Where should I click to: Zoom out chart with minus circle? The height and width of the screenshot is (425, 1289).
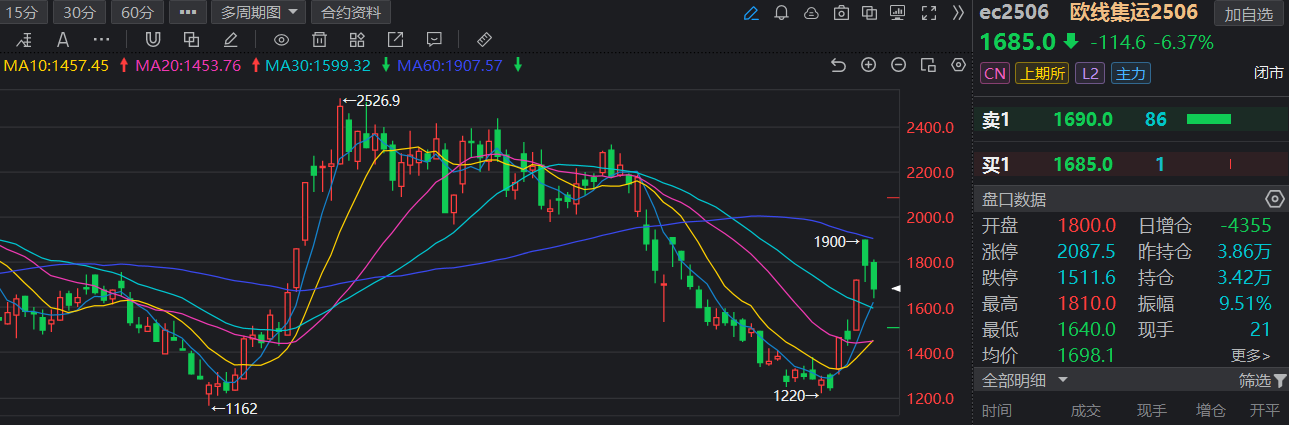[x=899, y=65]
